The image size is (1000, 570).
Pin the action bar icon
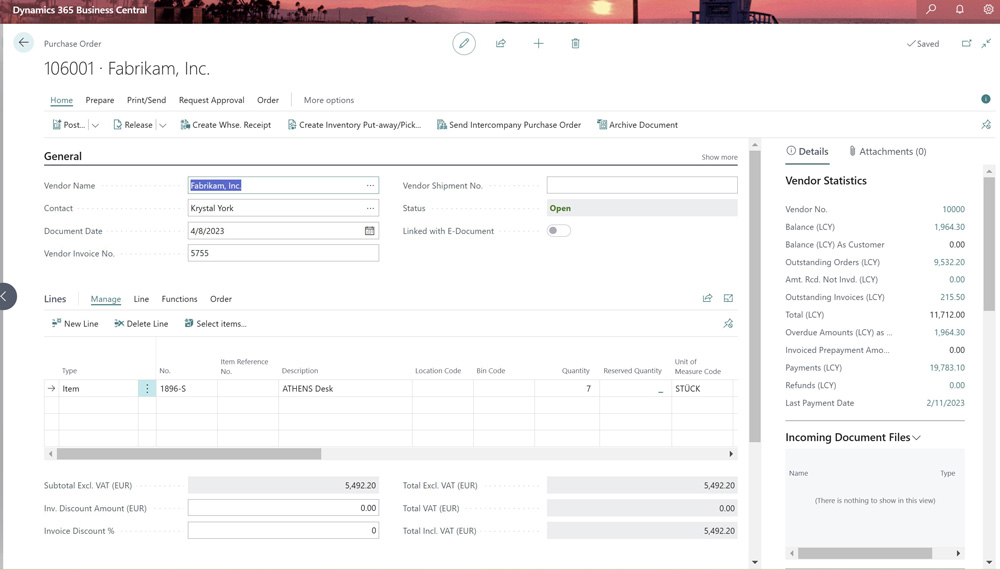coord(986,125)
